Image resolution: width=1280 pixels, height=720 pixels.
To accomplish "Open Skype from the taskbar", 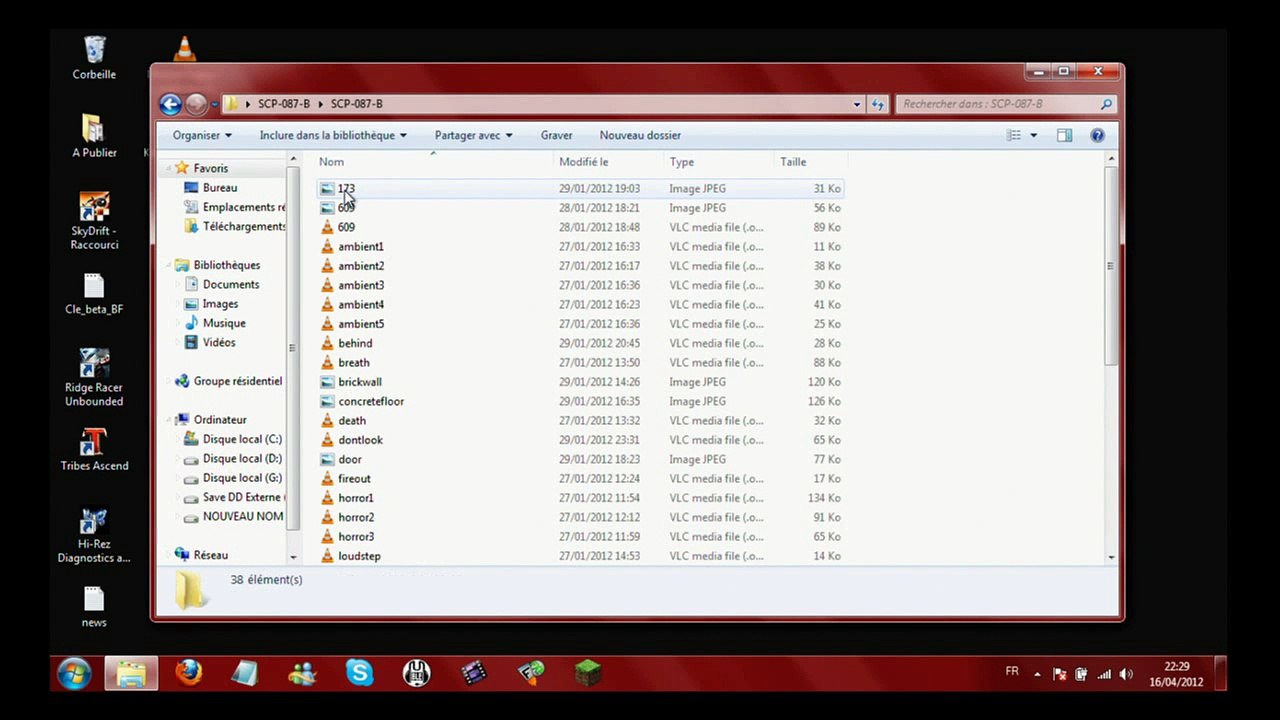I will point(359,673).
